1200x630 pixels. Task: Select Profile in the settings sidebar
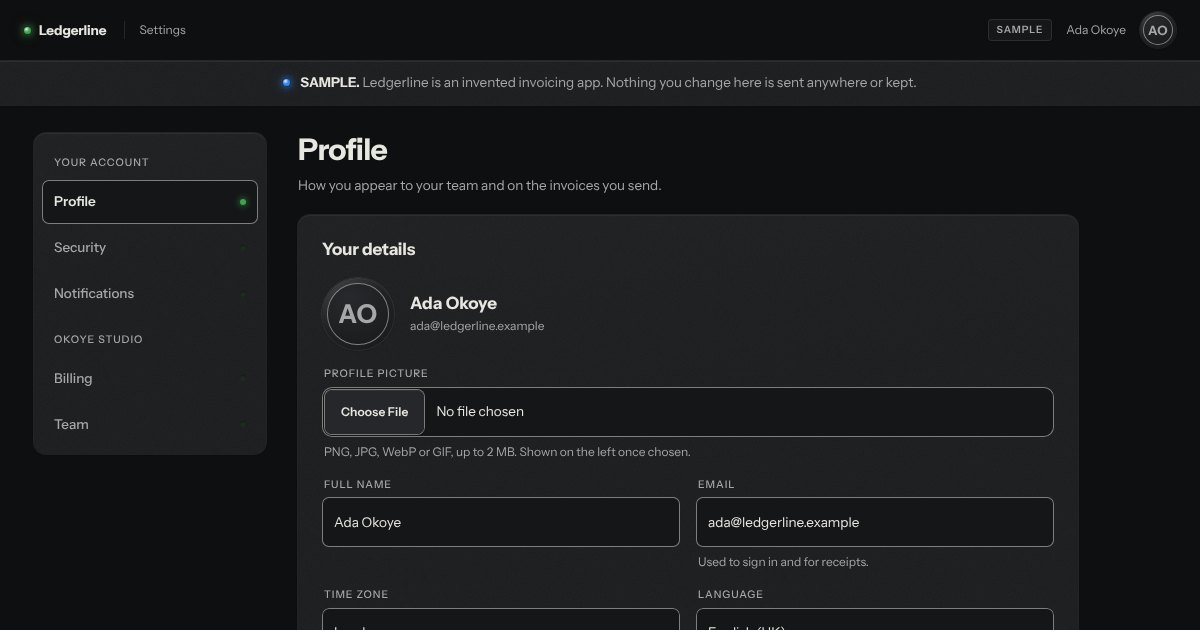(150, 202)
